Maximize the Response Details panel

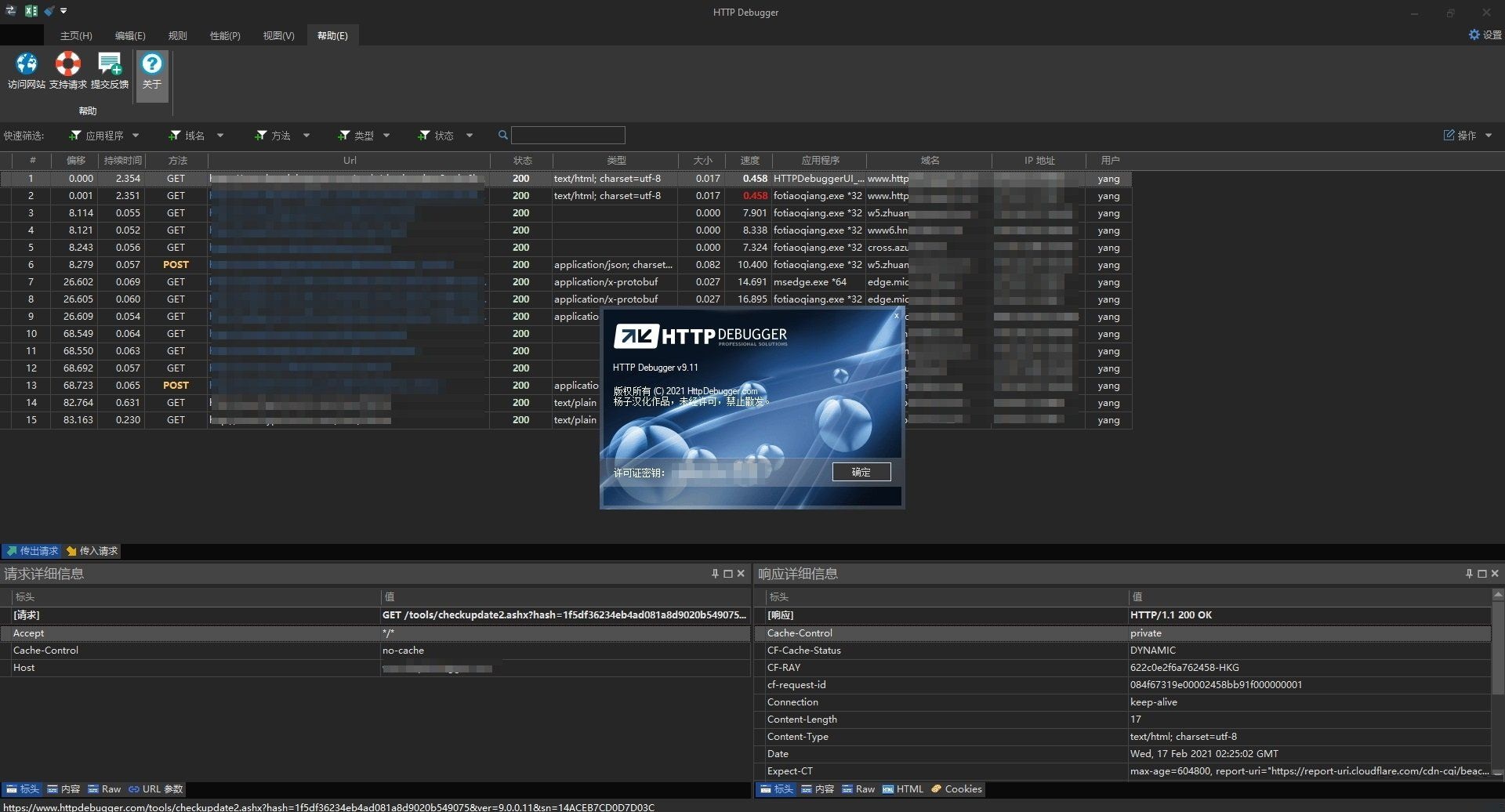[x=1482, y=574]
